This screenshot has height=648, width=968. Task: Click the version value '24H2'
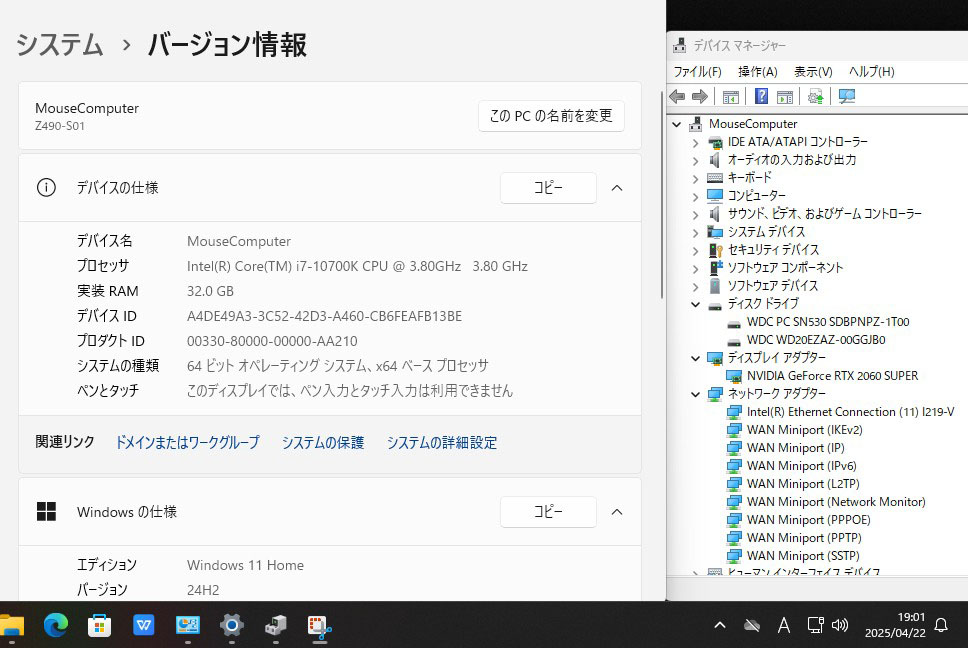click(203, 591)
